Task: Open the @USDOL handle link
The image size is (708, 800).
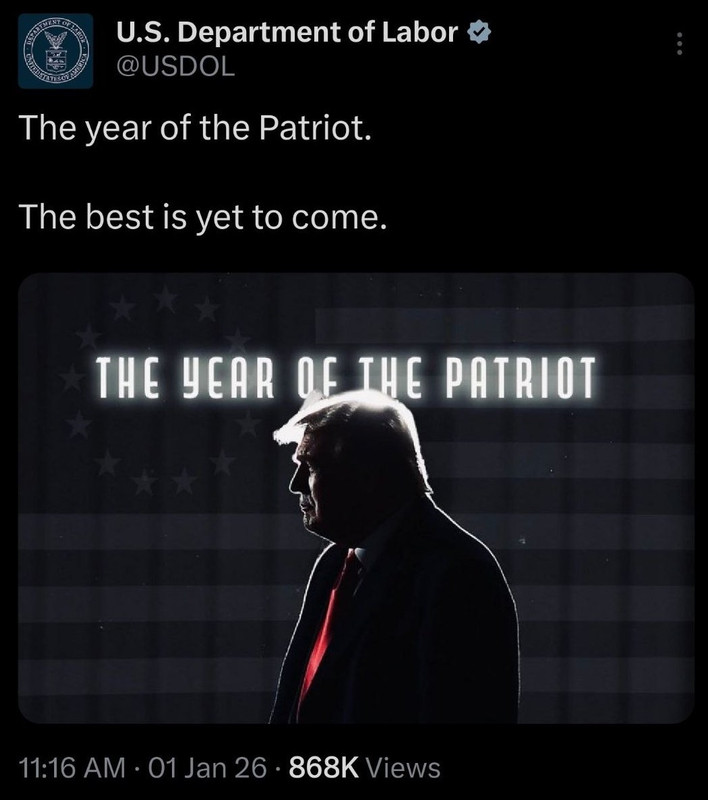Action: [x=176, y=66]
